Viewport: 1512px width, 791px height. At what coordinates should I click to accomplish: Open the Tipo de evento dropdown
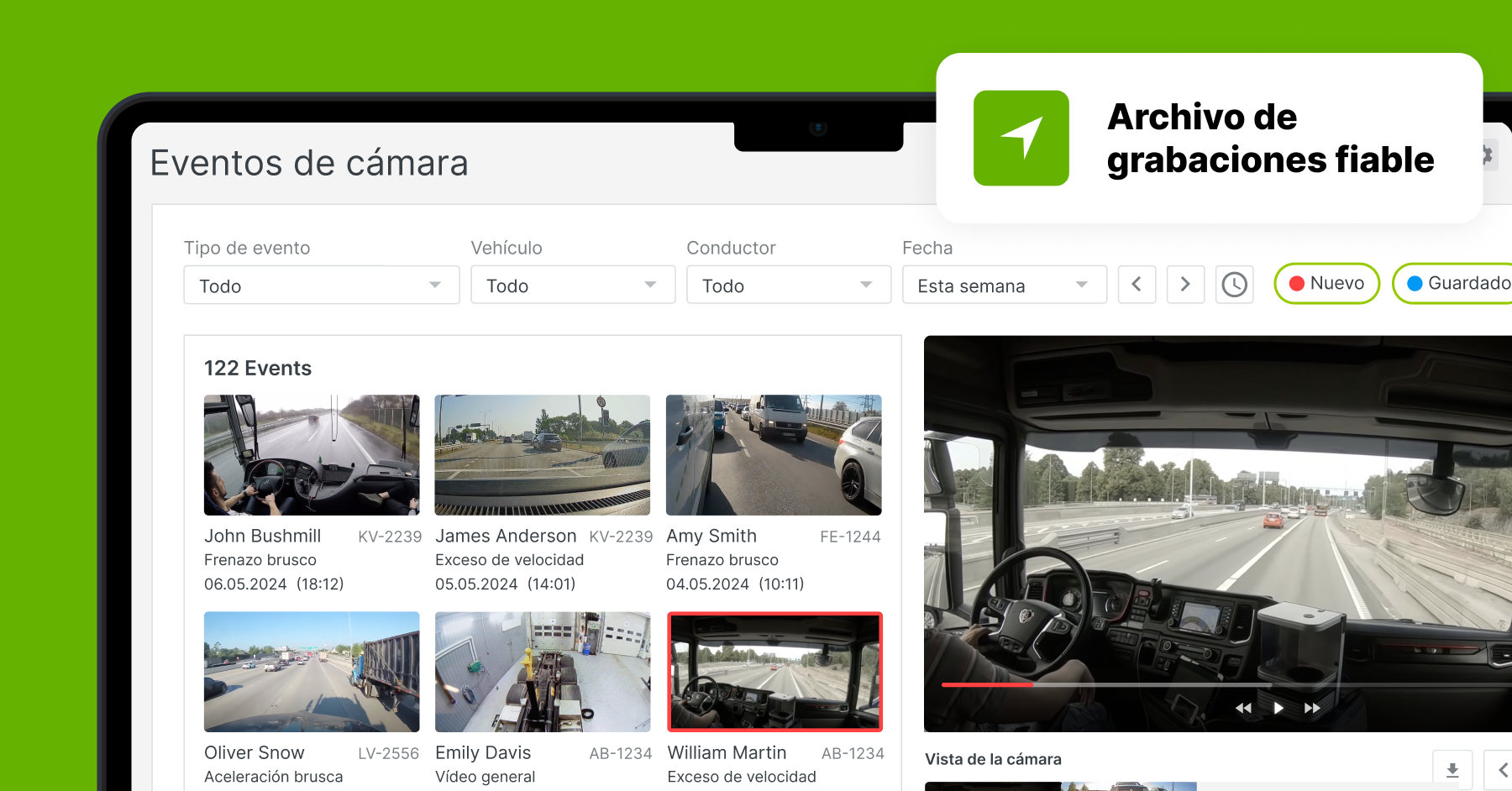pos(321,285)
